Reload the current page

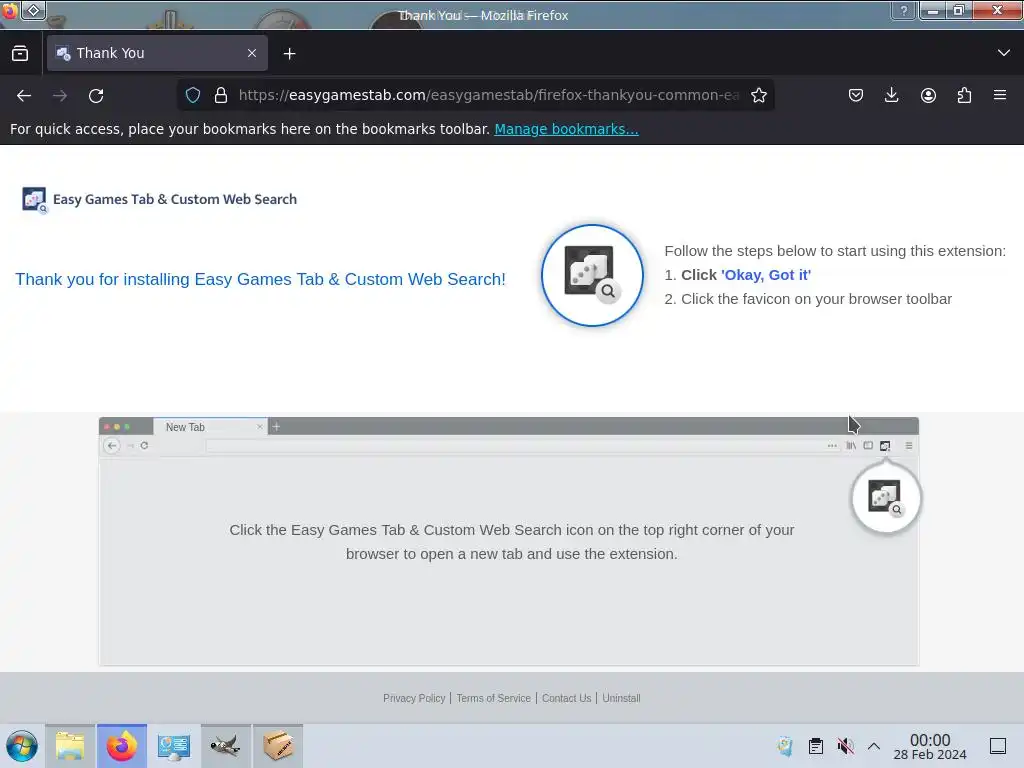click(x=96, y=96)
